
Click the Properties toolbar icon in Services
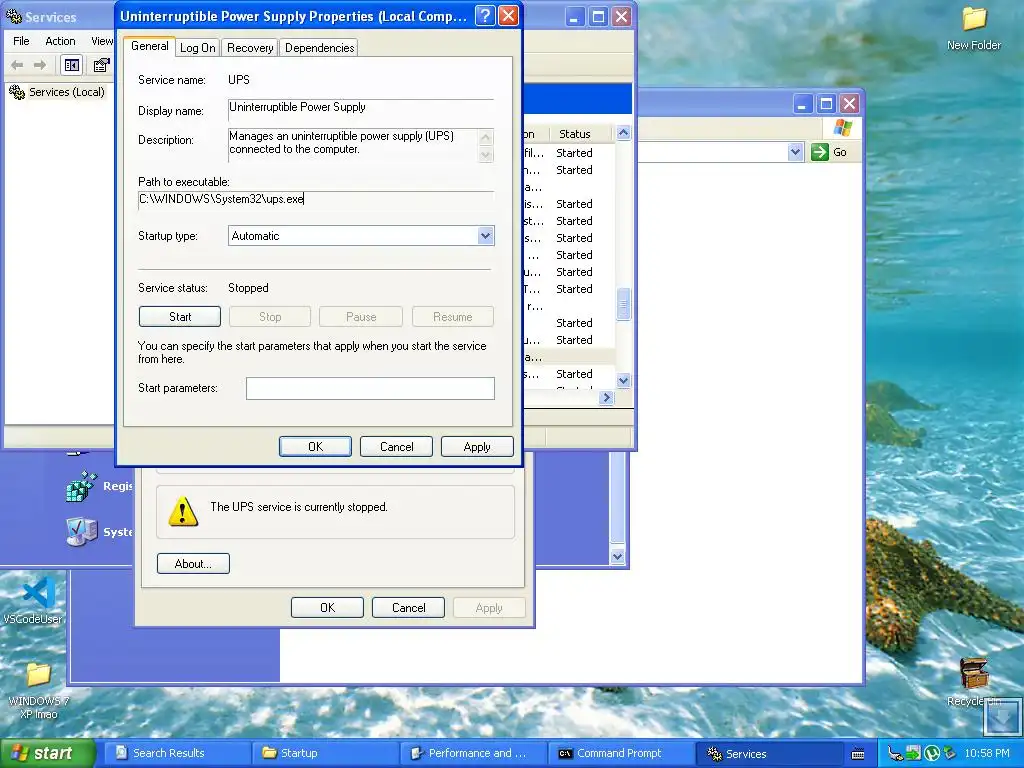coord(101,65)
